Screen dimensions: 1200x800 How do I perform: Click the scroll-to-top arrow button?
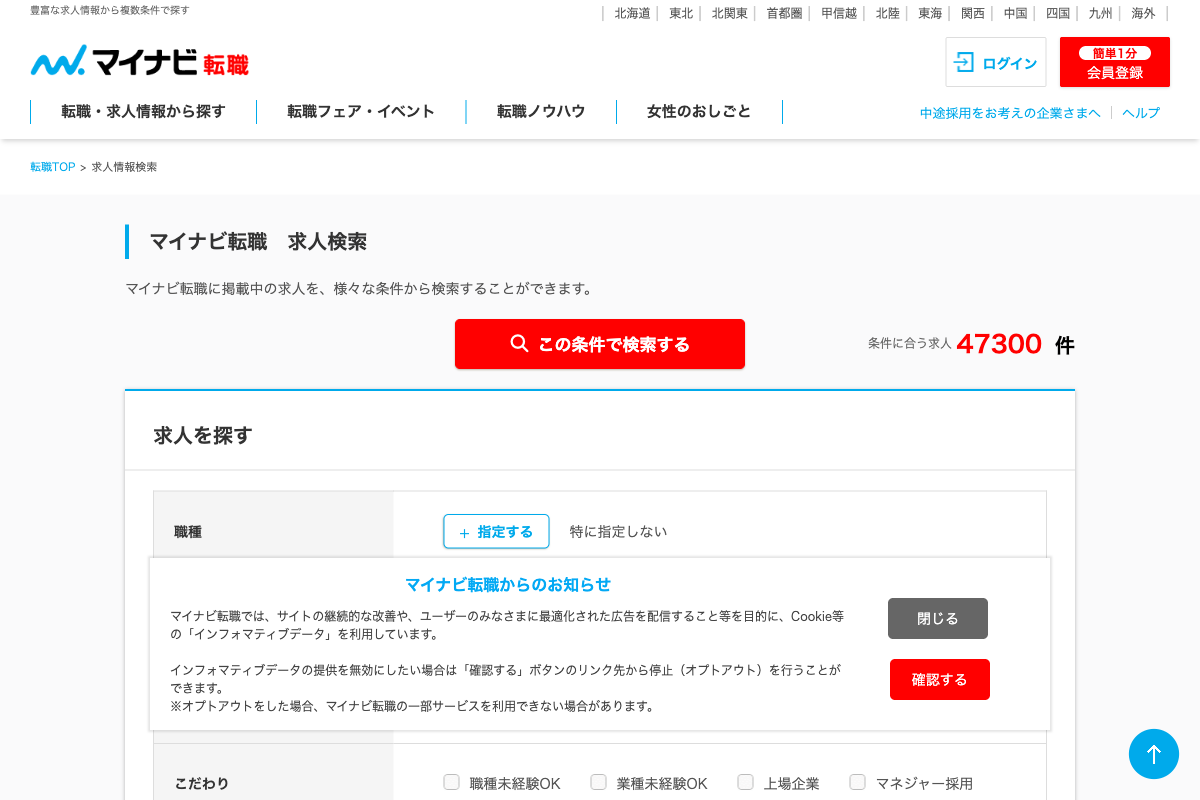click(1153, 754)
